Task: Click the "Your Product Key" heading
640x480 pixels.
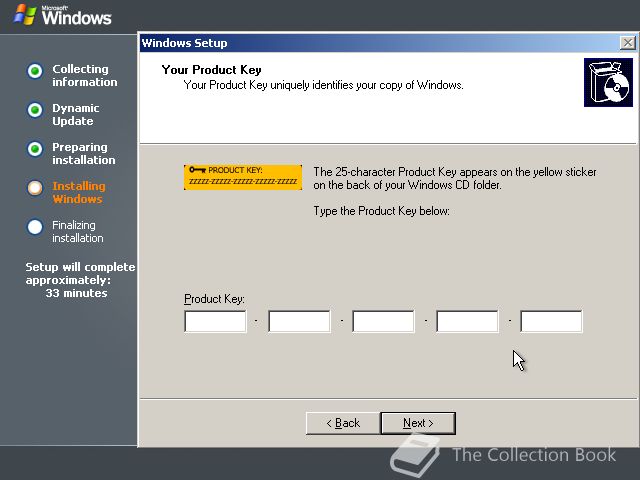Action: coord(211,70)
